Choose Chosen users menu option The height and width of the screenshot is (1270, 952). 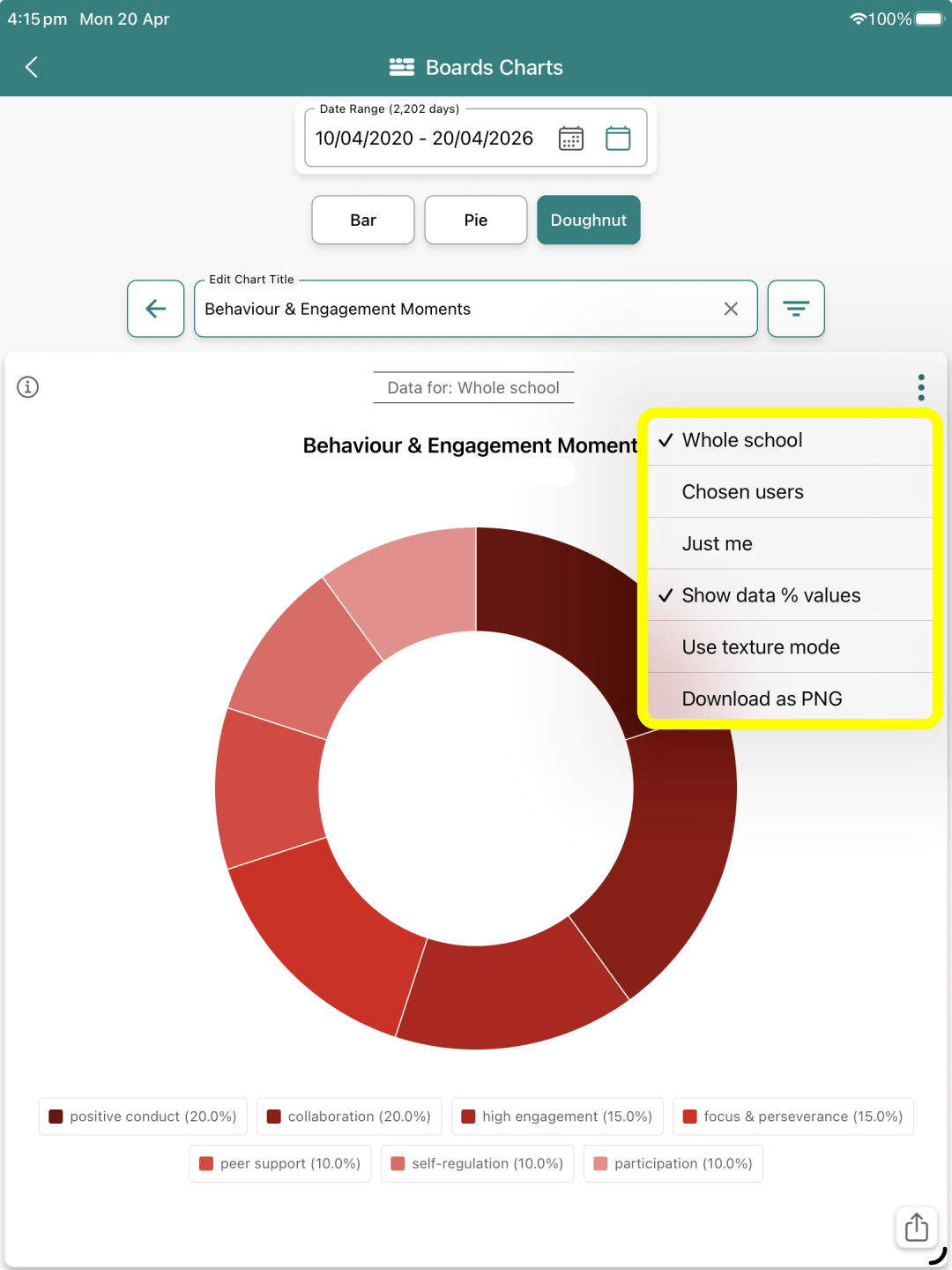[x=791, y=492]
